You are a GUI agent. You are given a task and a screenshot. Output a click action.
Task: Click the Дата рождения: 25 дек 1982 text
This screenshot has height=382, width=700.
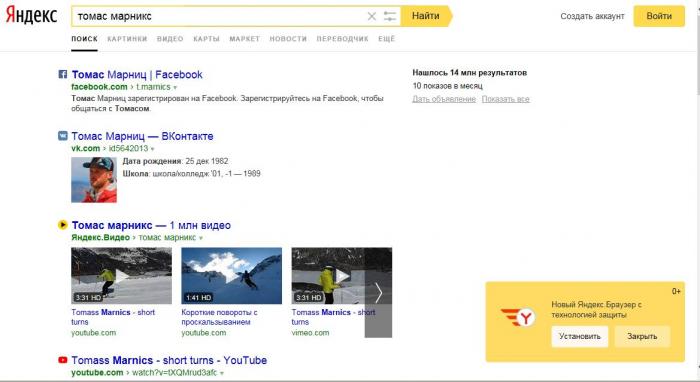(x=175, y=161)
